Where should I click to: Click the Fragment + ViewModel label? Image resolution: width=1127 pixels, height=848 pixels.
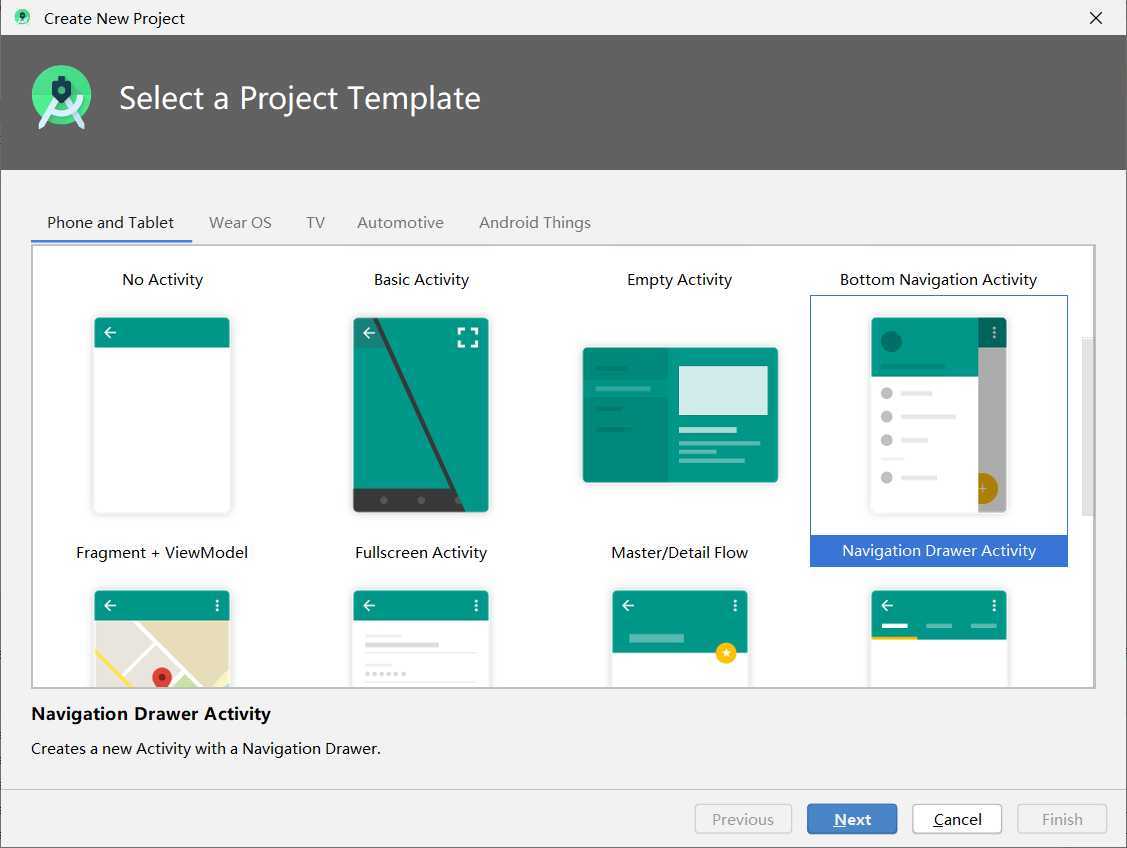point(162,553)
